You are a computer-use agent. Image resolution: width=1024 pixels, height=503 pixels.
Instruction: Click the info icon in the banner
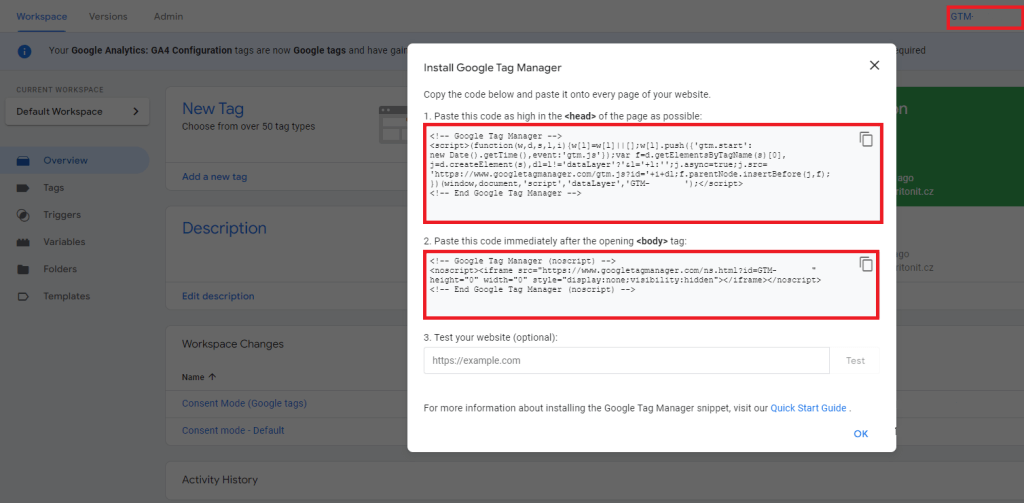[25, 51]
